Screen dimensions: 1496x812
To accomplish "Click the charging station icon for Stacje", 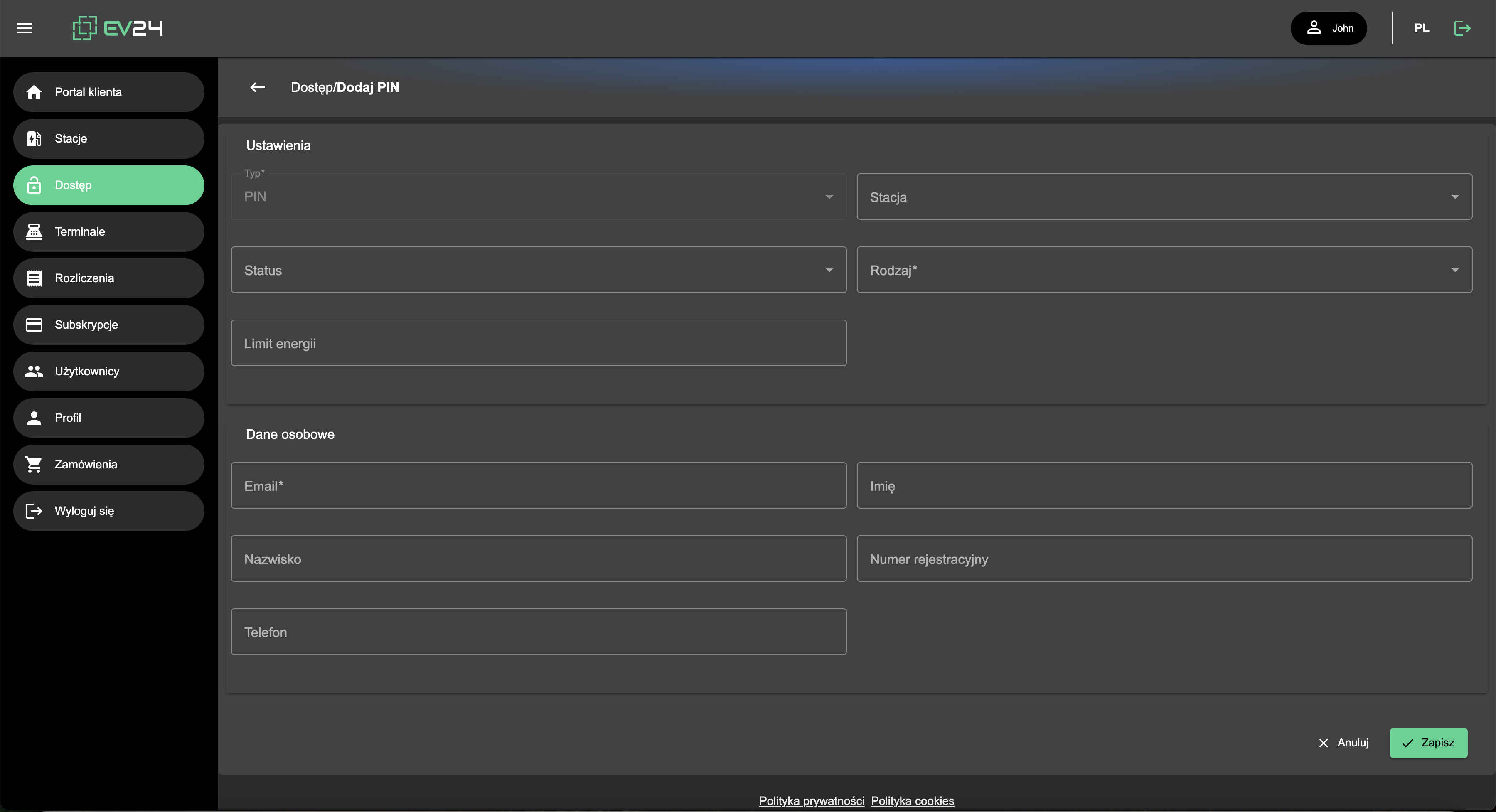I will point(34,138).
